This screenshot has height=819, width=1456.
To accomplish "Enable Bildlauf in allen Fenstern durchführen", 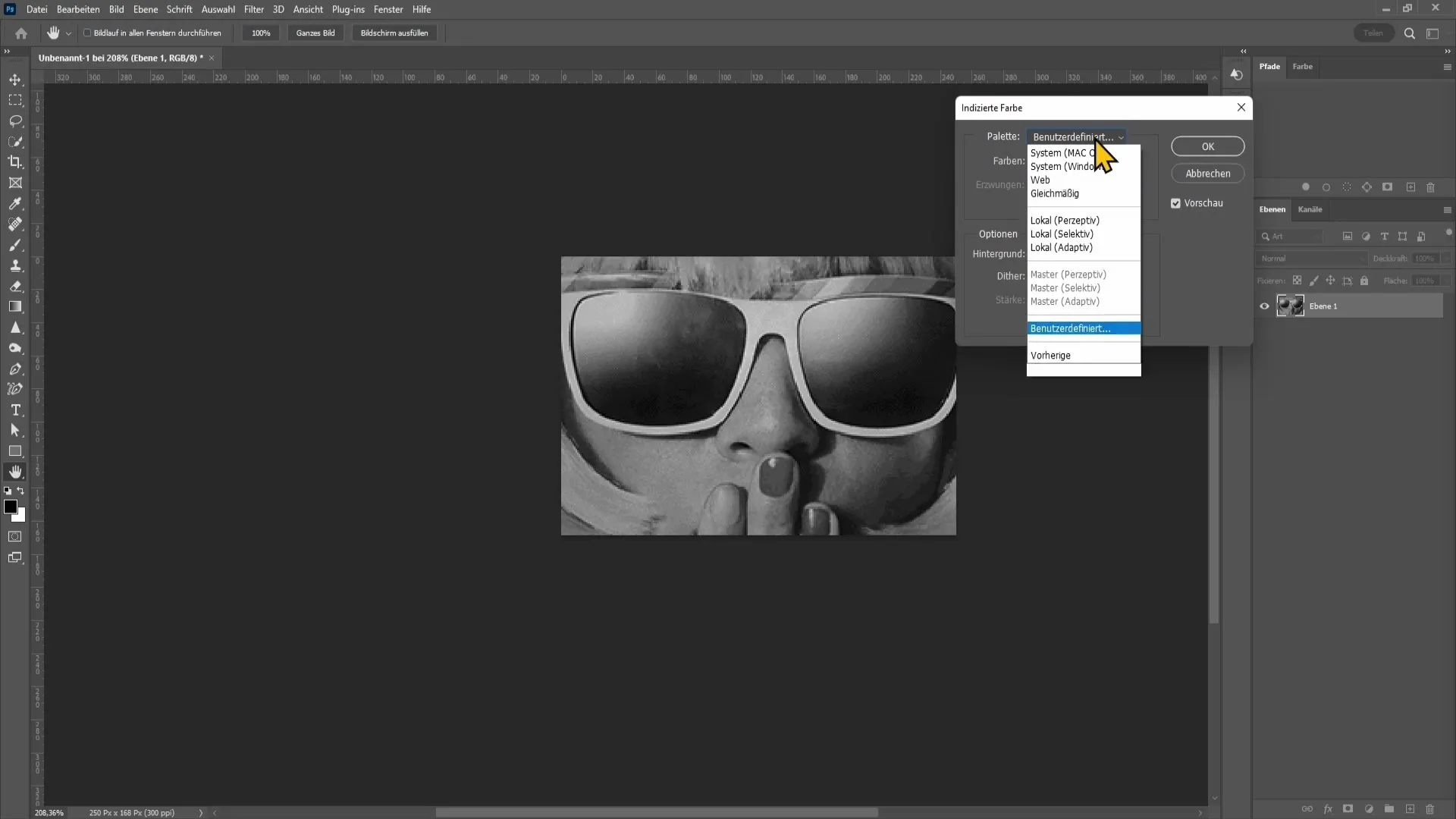I will [x=87, y=33].
